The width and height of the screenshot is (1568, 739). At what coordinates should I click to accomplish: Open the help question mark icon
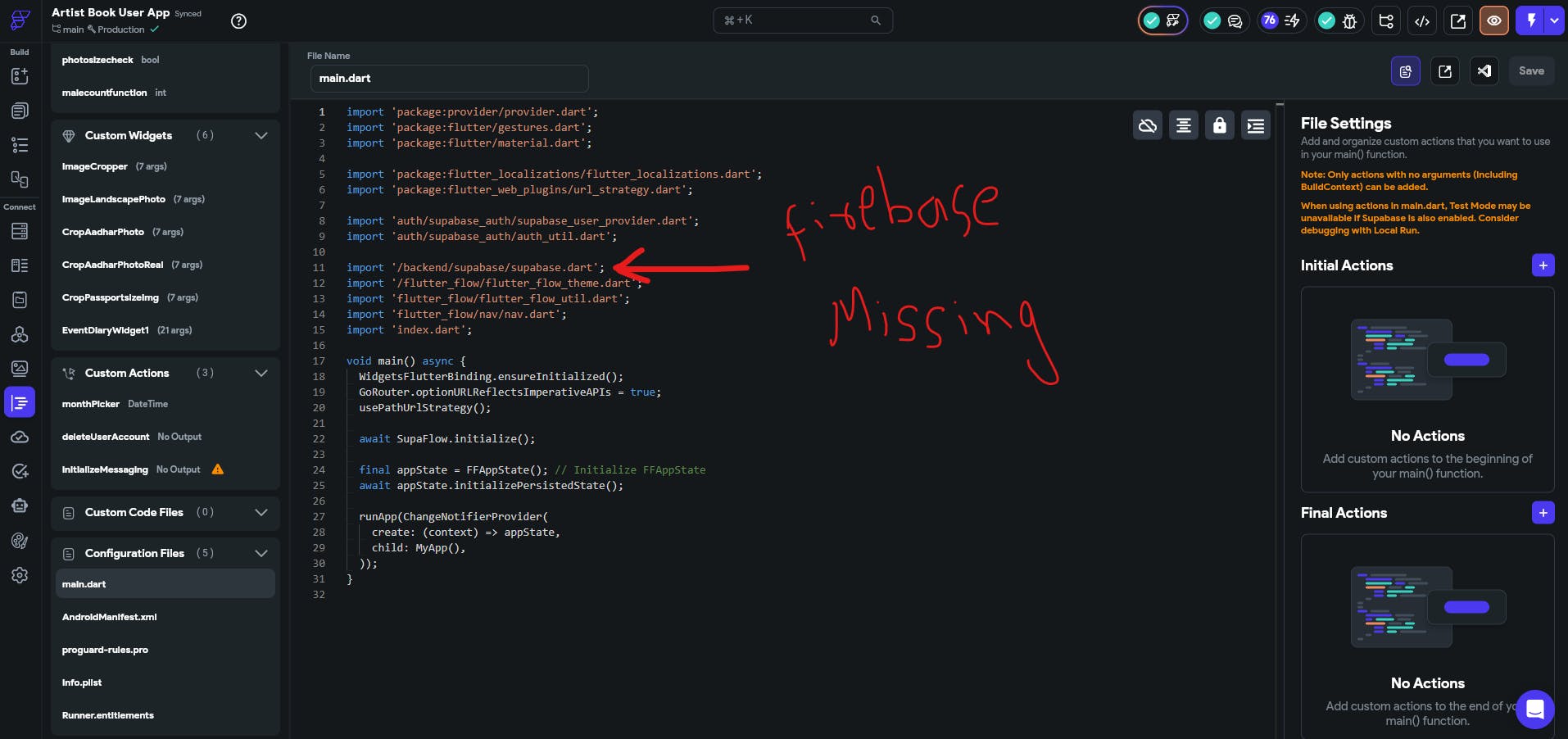pyautogui.click(x=238, y=21)
